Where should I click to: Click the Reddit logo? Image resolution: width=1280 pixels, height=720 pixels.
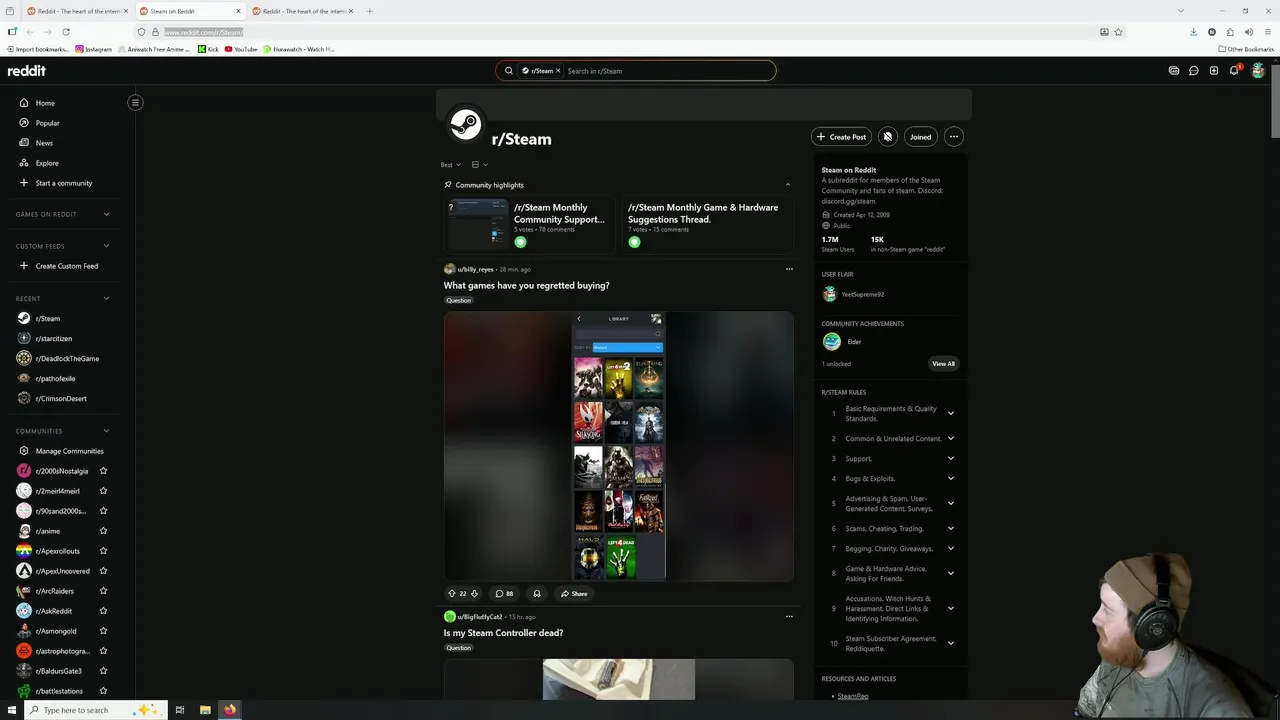point(27,71)
